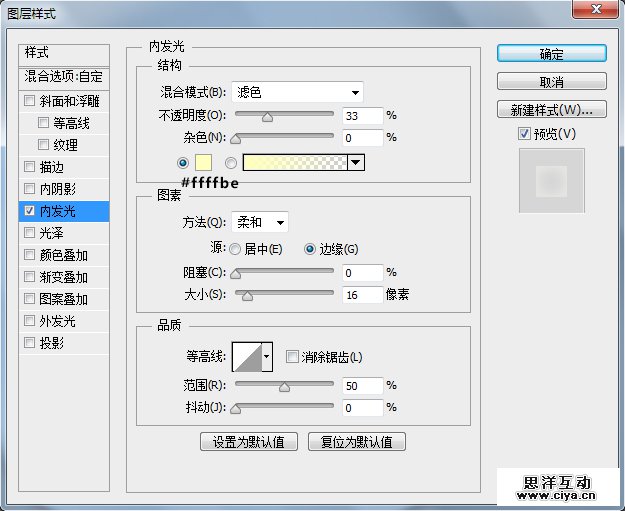Enable the 投影 checkbox

click(29, 342)
